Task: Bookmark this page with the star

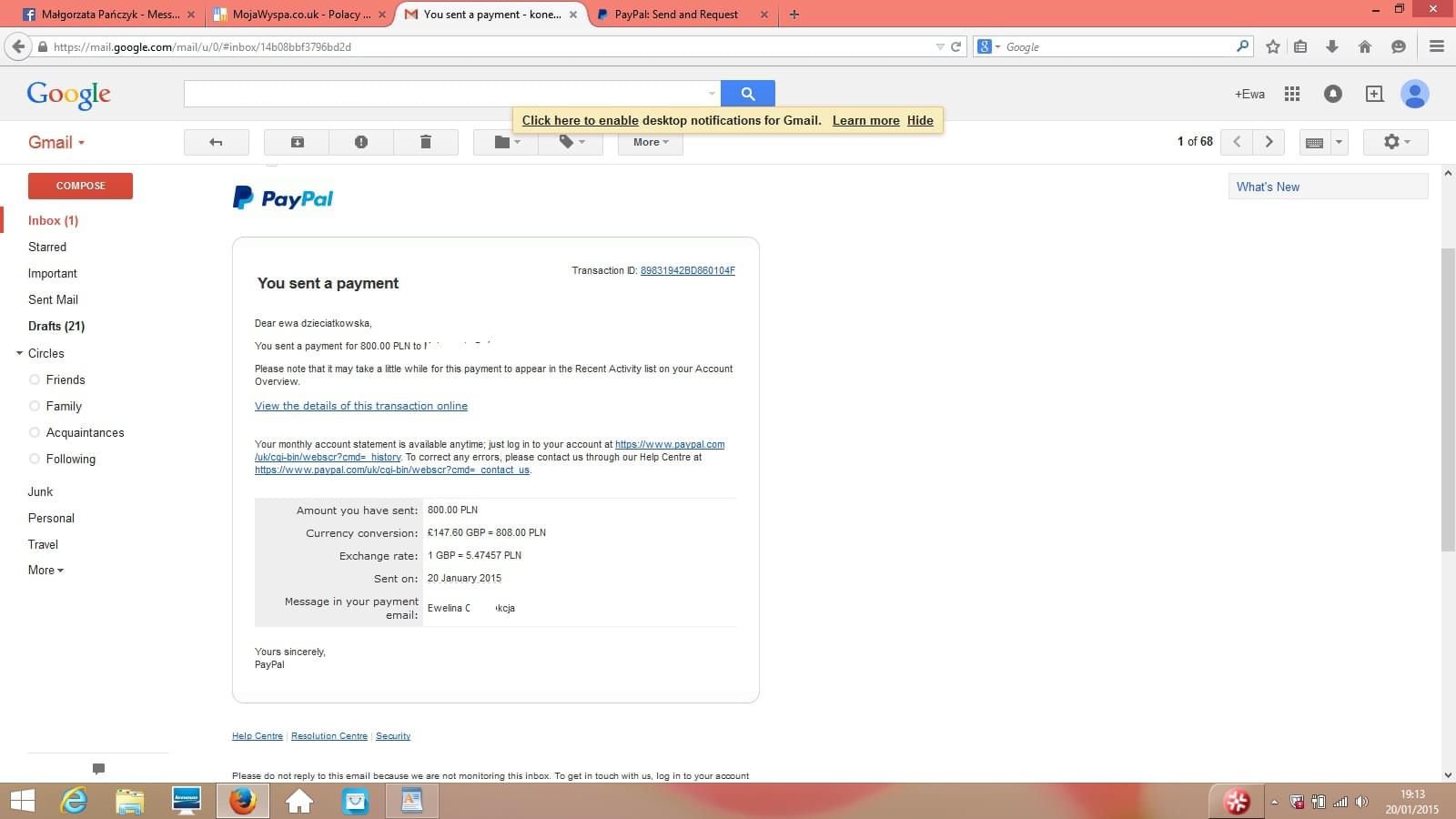Action: pos(1273,46)
